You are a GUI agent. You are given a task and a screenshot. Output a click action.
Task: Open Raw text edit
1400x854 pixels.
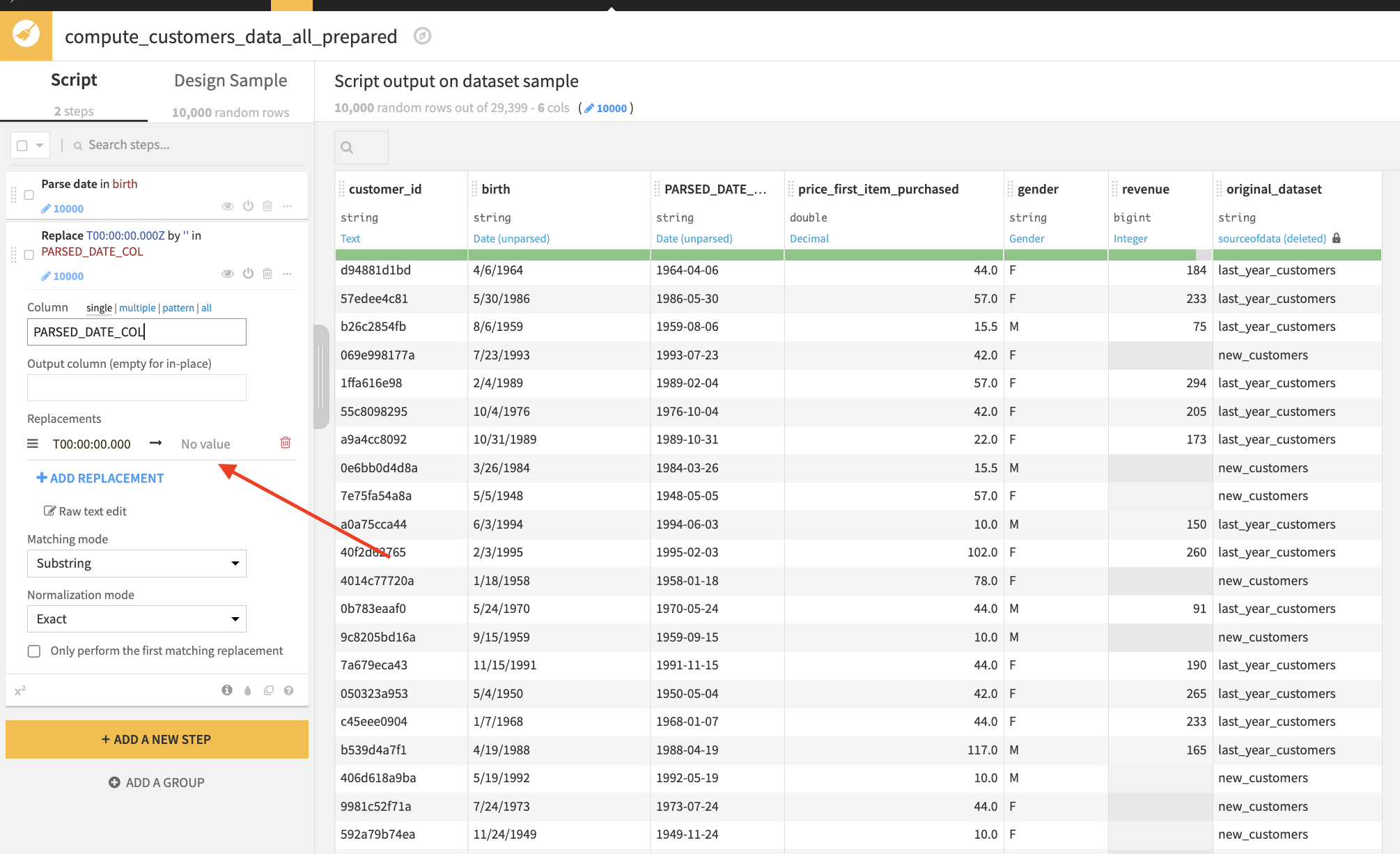pos(85,511)
